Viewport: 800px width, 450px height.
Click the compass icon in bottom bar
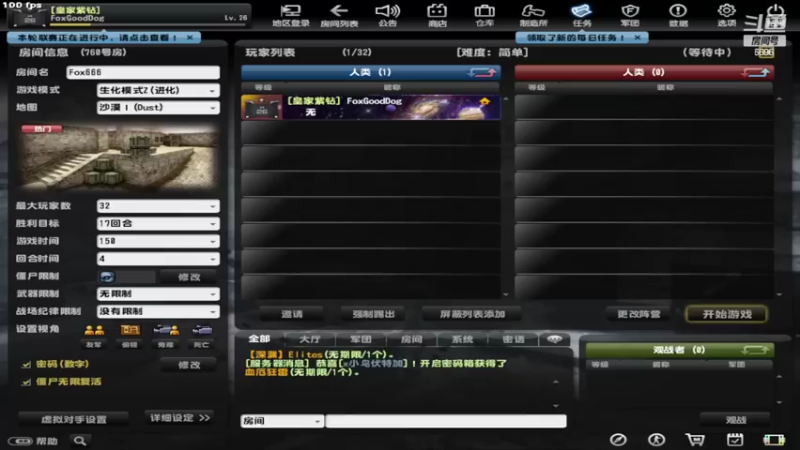coord(618,439)
